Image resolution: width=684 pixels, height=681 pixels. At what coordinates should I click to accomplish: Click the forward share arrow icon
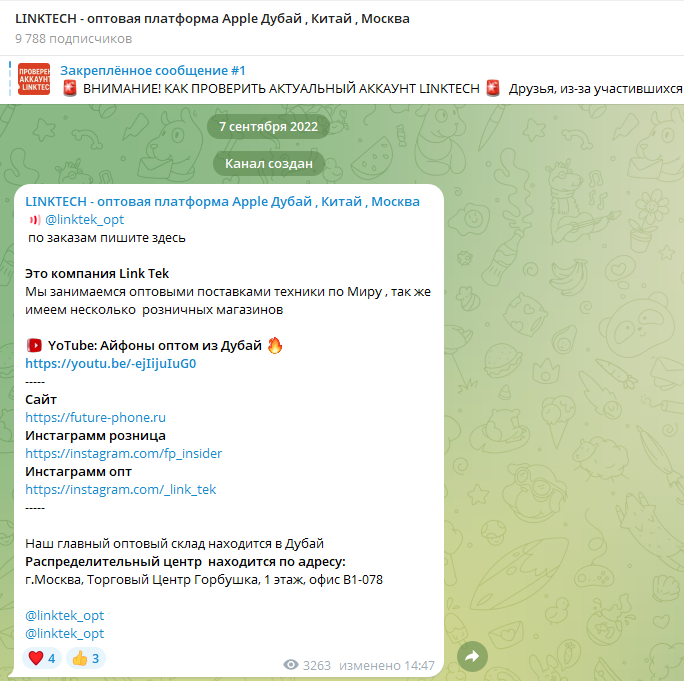click(x=472, y=656)
